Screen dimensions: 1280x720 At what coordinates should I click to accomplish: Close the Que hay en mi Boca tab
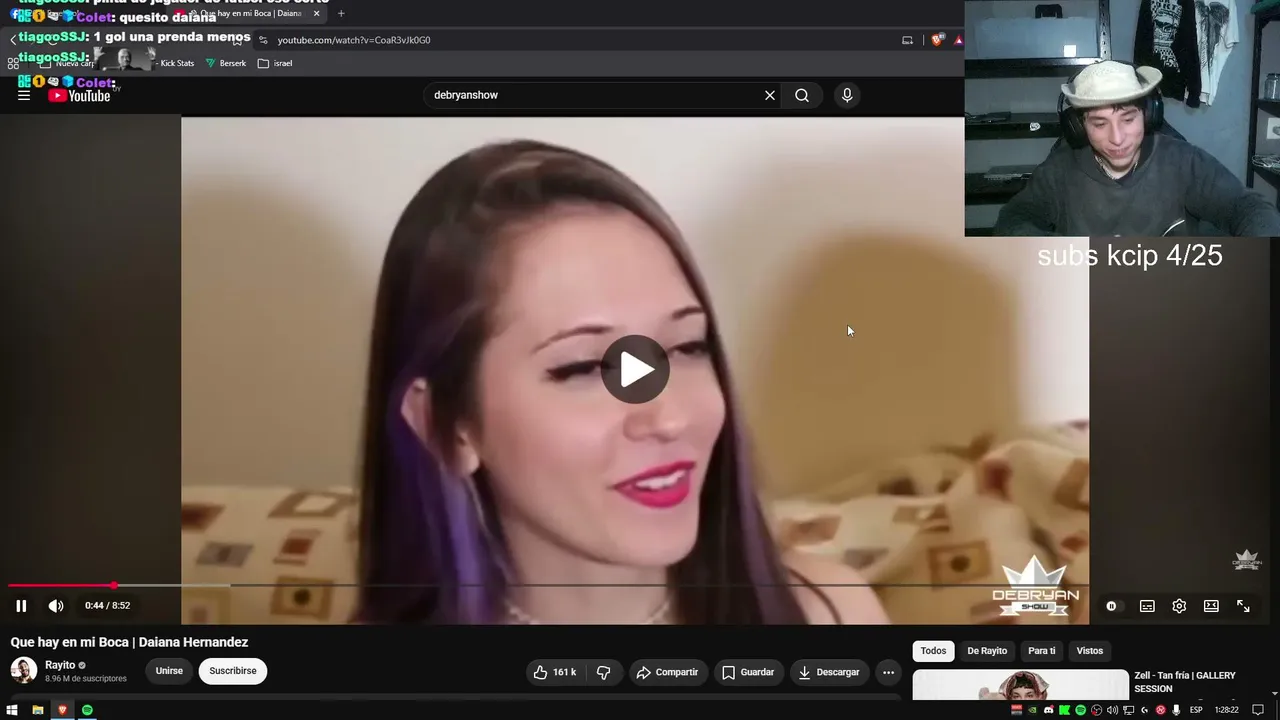point(316,13)
